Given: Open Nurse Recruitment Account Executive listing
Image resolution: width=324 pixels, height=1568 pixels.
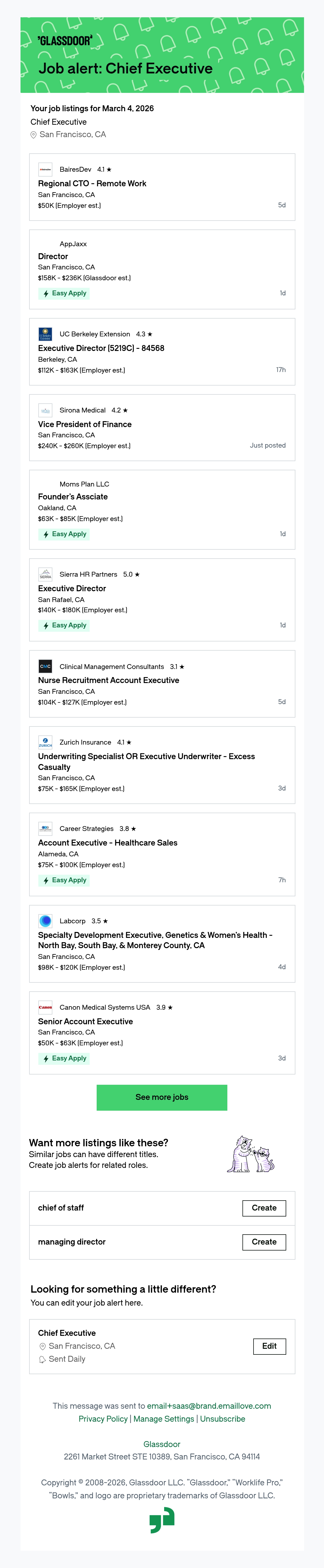Looking at the screenshot, I should click(109, 681).
